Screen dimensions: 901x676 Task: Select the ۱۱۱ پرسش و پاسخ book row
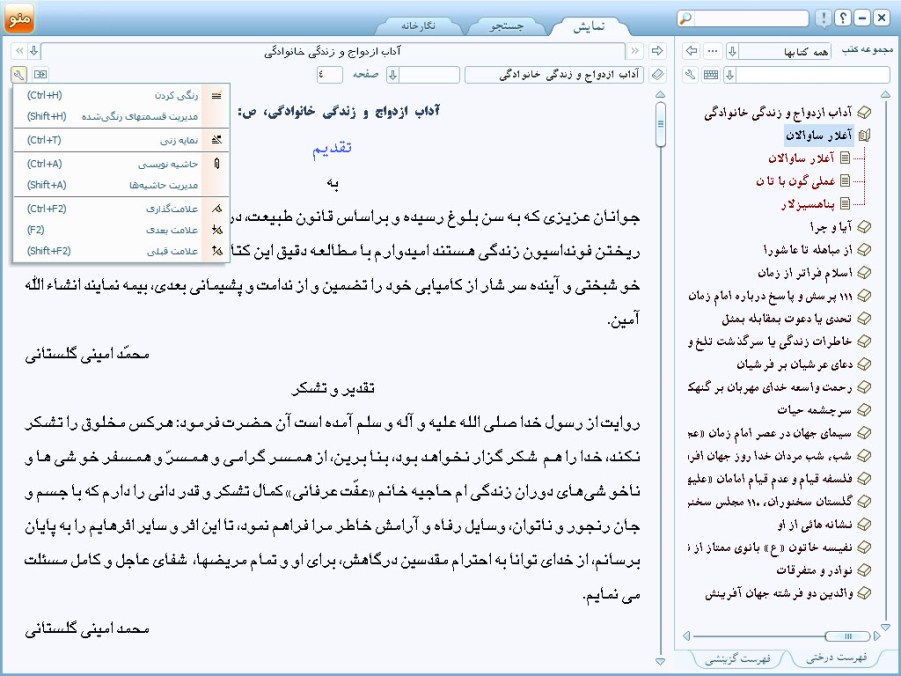770,295
